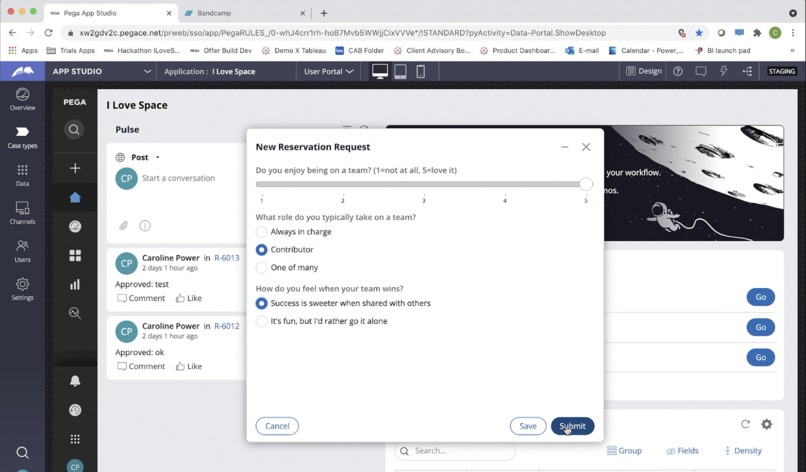Switch to phone preview mode
The width and height of the screenshot is (806, 472).
[x=420, y=71]
